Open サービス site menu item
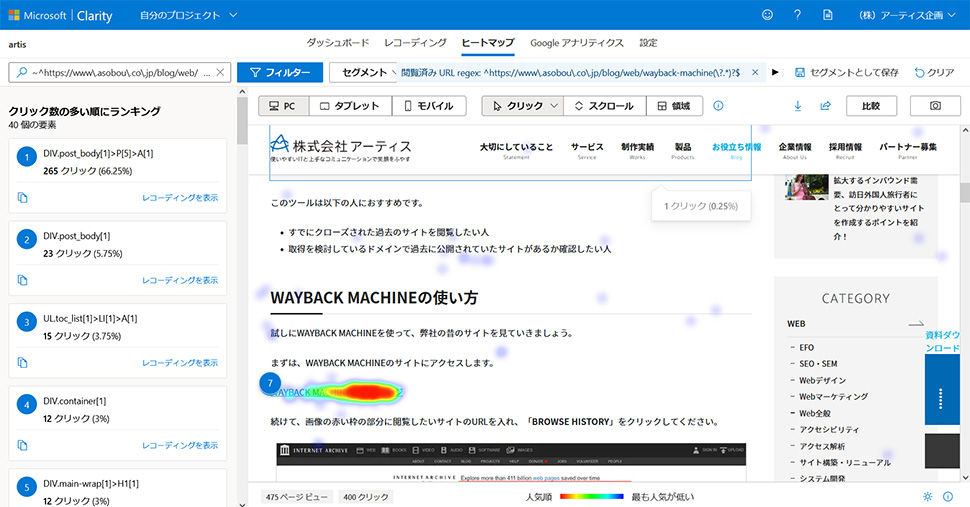970x507 pixels. pyautogui.click(x=586, y=150)
